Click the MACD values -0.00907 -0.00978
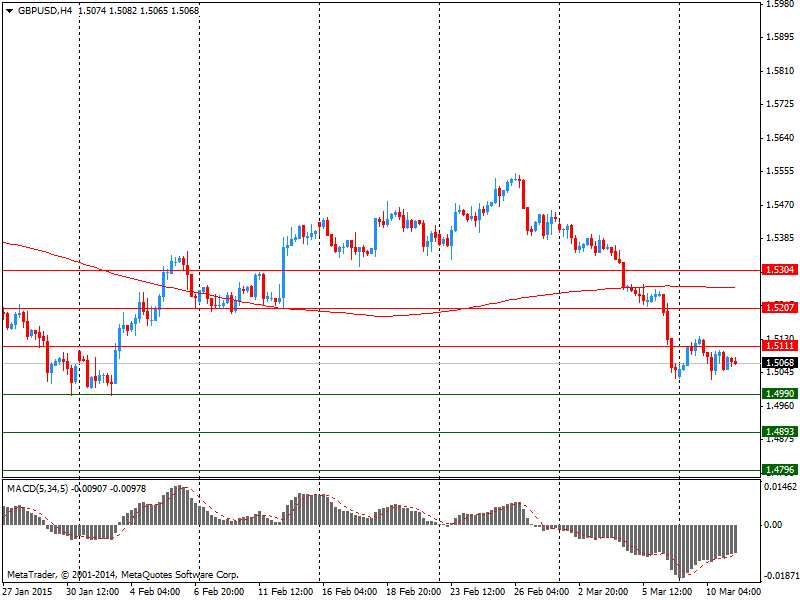This screenshot has height=600, width=800. 108,489
